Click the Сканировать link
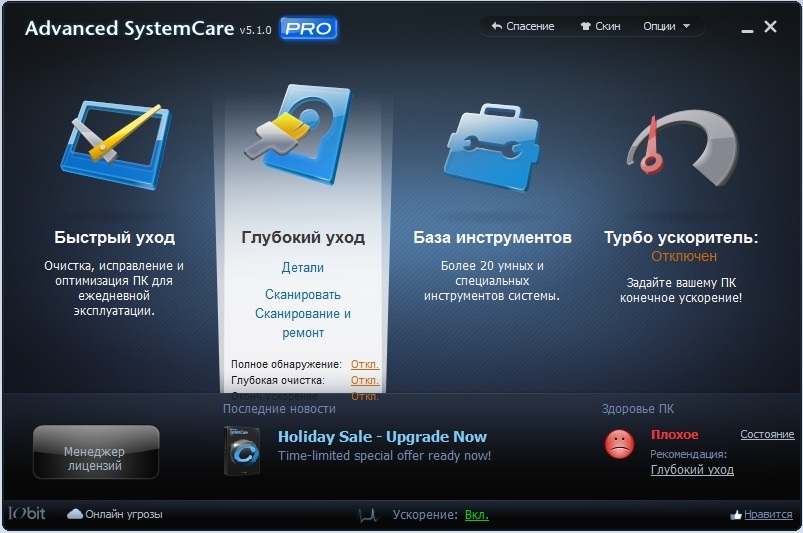 tap(303, 295)
